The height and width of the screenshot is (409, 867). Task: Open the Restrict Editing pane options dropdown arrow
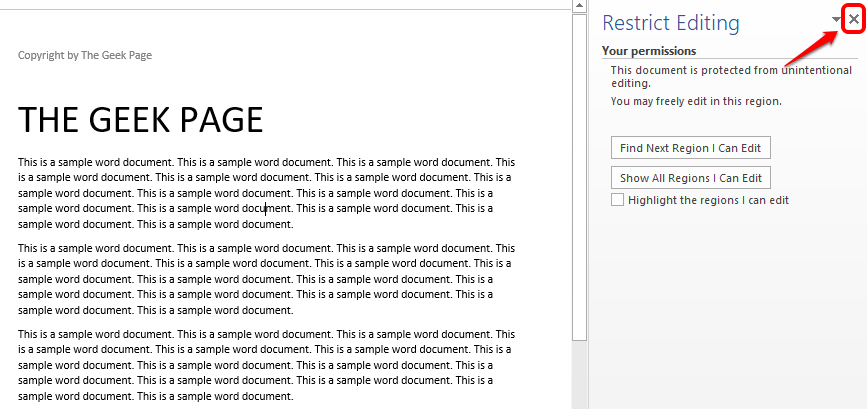click(x=837, y=20)
